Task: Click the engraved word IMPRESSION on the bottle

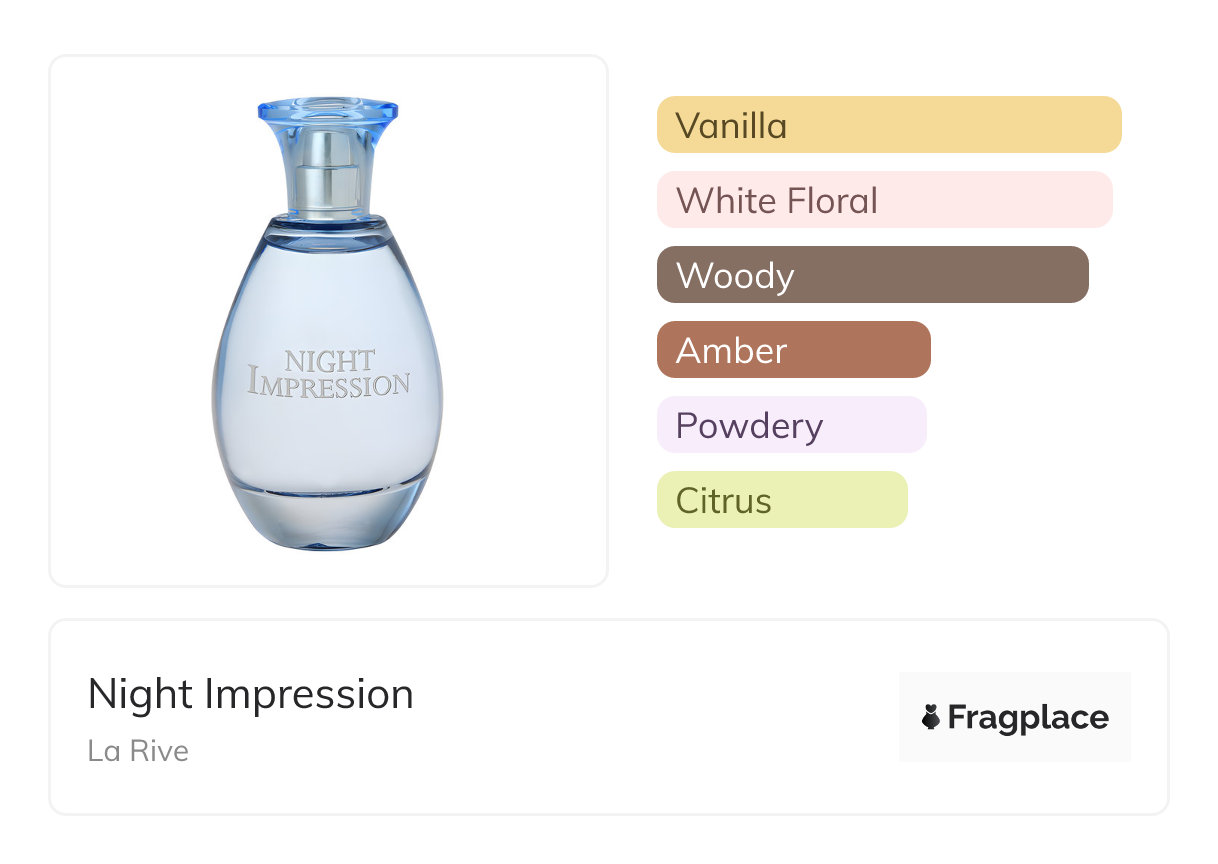Action: pyautogui.click(x=328, y=384)
